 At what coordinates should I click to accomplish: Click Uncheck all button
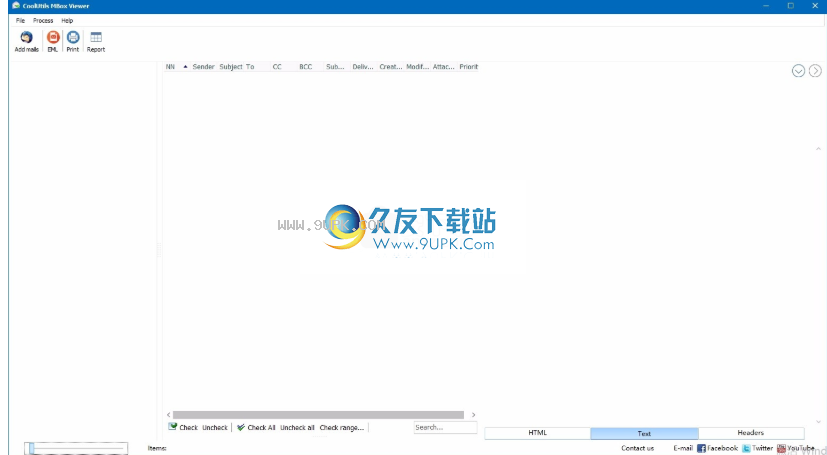tap(297, 428)
